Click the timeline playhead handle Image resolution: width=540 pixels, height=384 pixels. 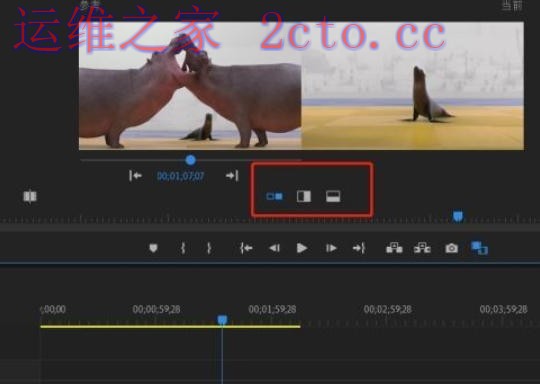pyautogui.click(x=222, y=320)
